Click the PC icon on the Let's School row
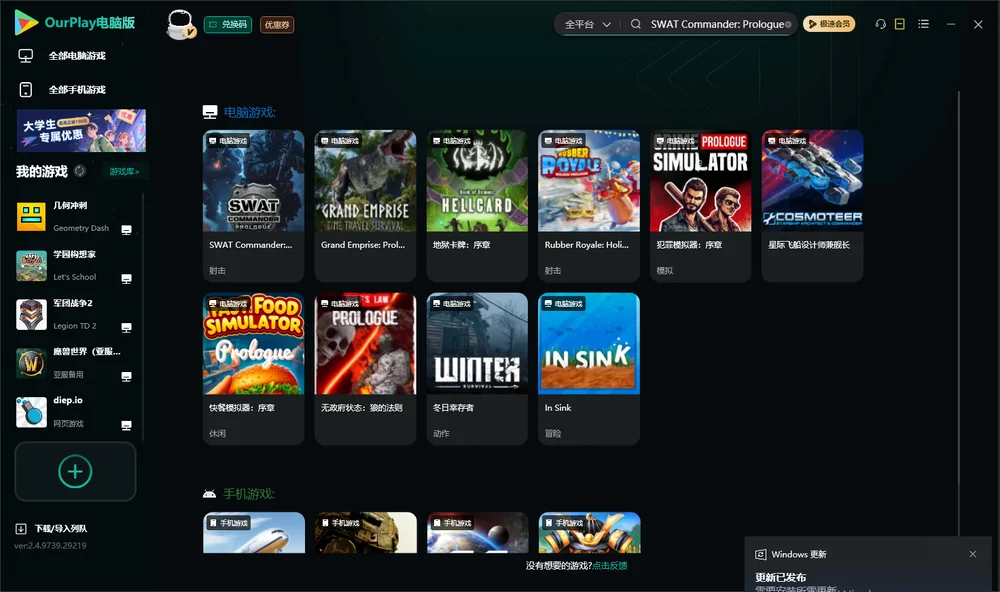The height and width of the screenshot is (592, 1000). coord(126,279)
